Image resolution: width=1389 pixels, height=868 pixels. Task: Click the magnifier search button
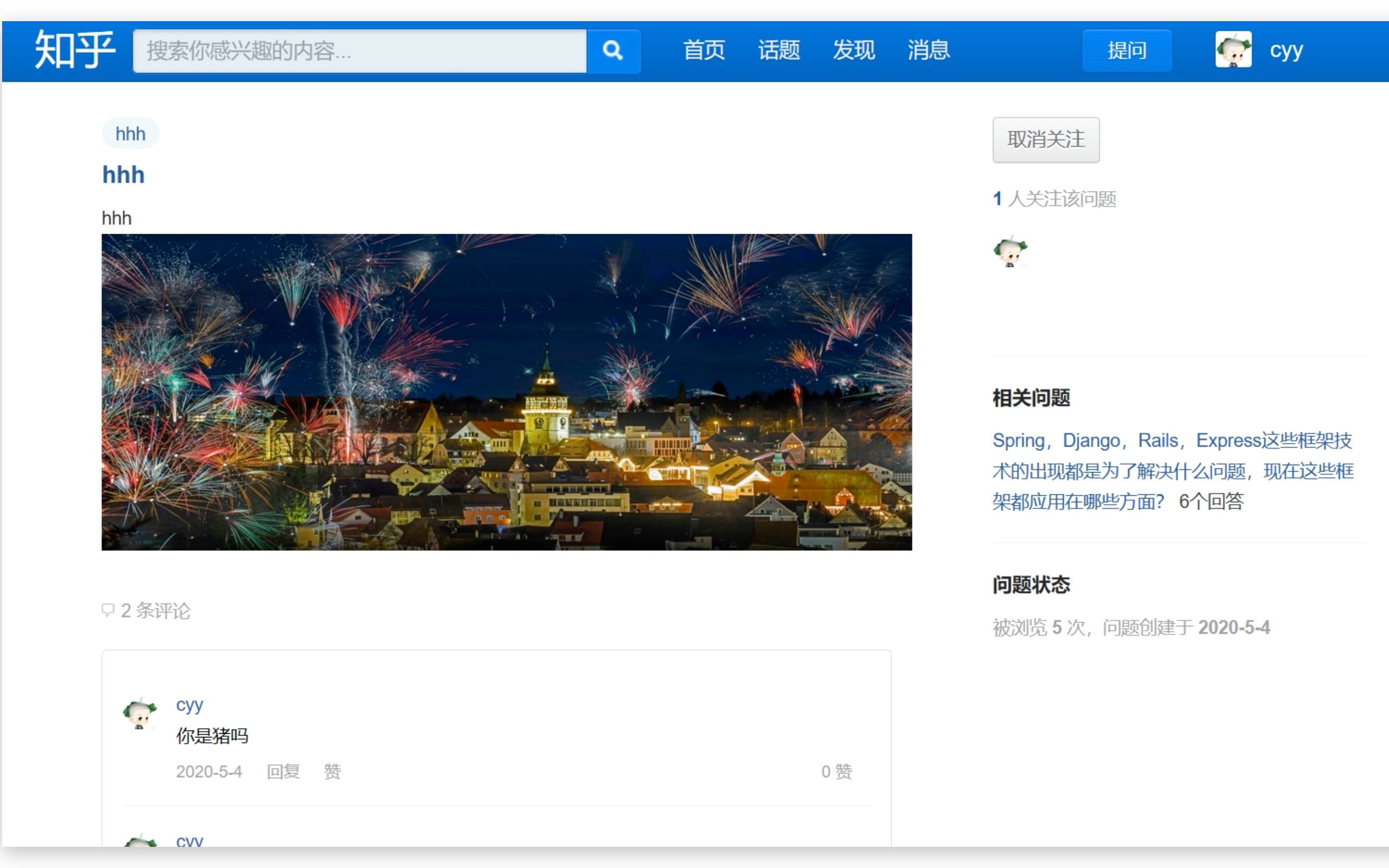(x=613, y=51)
